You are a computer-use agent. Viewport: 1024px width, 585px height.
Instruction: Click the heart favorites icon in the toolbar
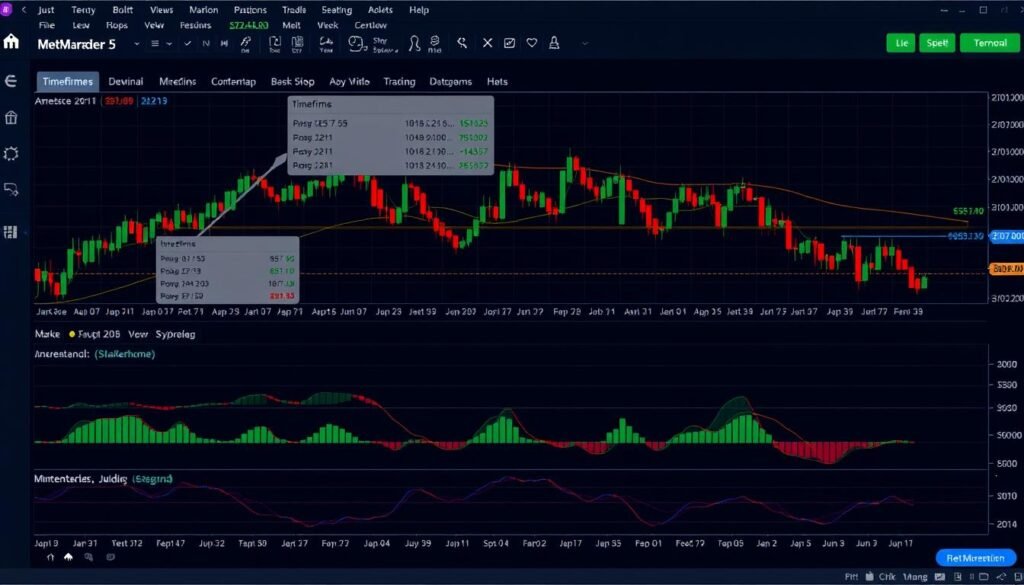(531, 43)
